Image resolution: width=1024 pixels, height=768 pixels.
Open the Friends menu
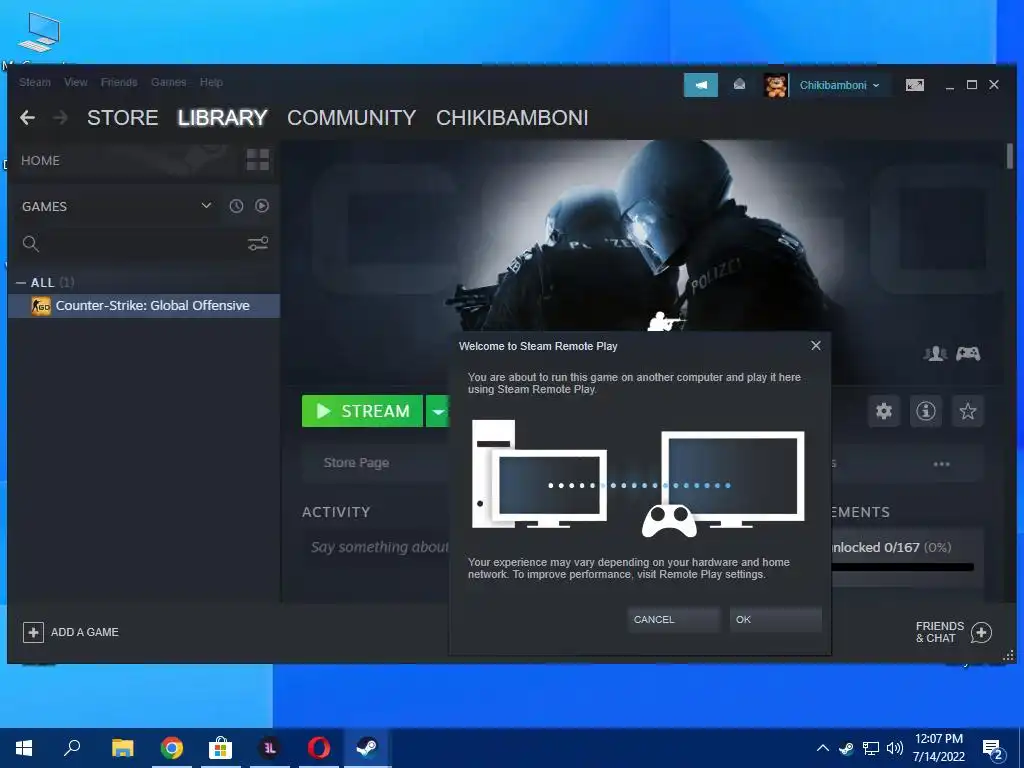click(119, 82)
